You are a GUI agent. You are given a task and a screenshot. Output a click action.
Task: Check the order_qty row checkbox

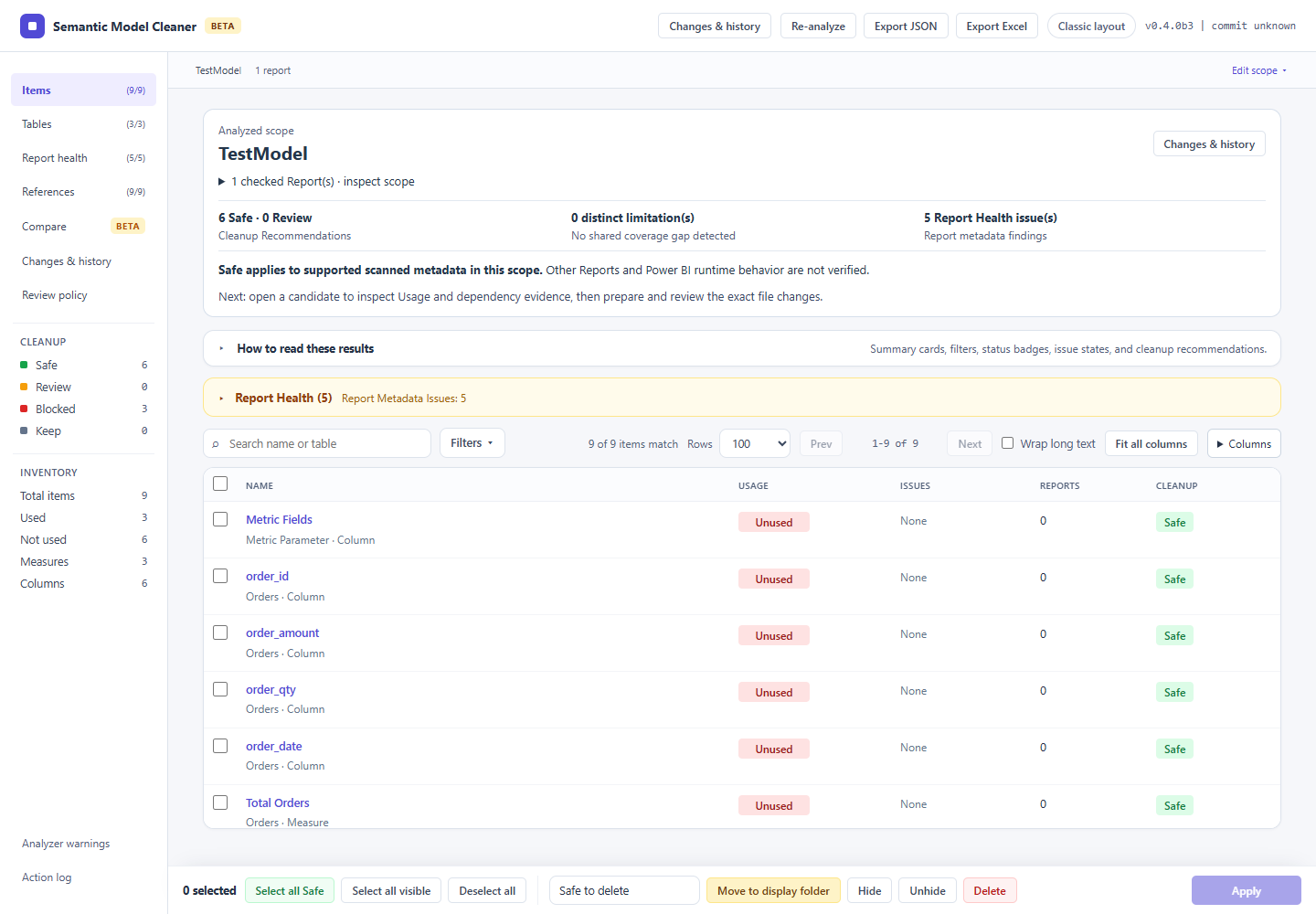(x=220, y=689)
